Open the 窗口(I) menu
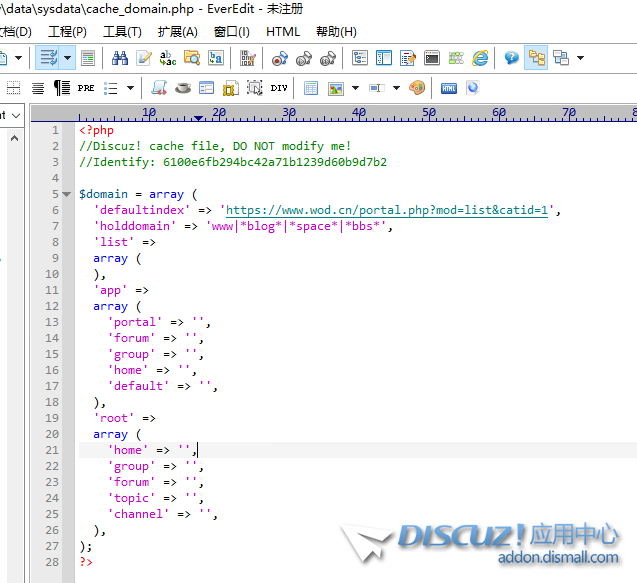Screen dimensions: 637x583 point(232,32)
